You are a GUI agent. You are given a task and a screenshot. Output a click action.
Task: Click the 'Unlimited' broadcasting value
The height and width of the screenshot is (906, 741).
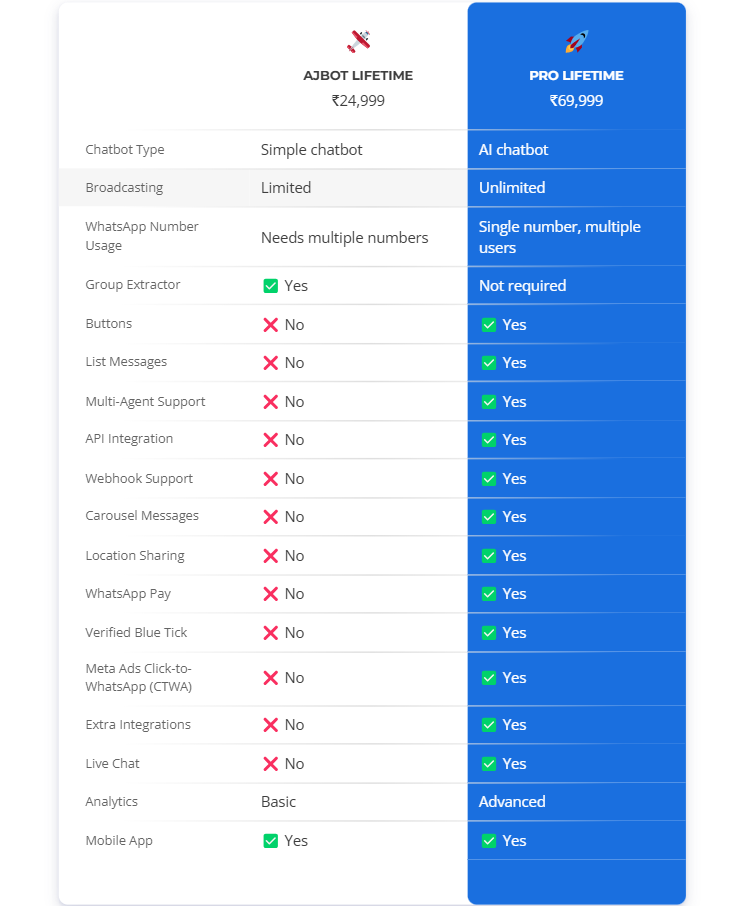point(512,188)
